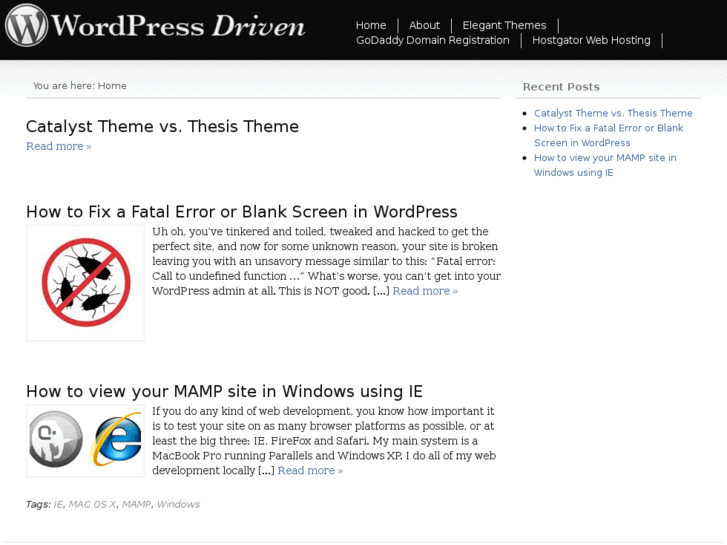
Task: Click the Home breadcrumb text
Action: pyautogui.click(x=112, y=85)
